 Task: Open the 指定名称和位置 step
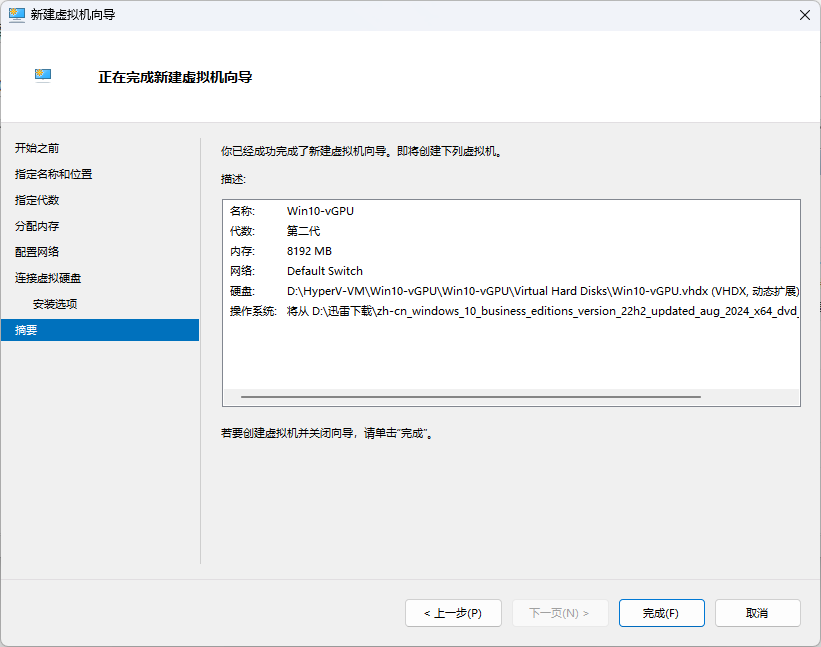click(53, 174)
